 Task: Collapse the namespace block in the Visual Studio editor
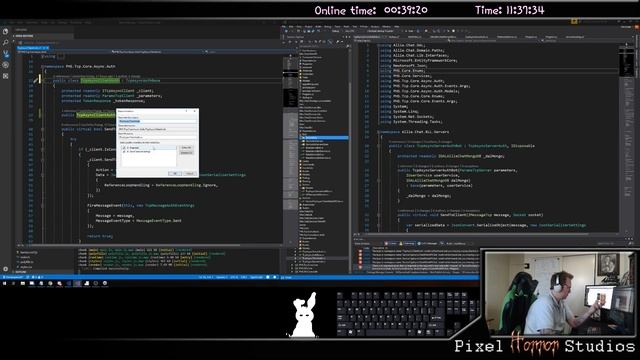click(x=378, y=132)
